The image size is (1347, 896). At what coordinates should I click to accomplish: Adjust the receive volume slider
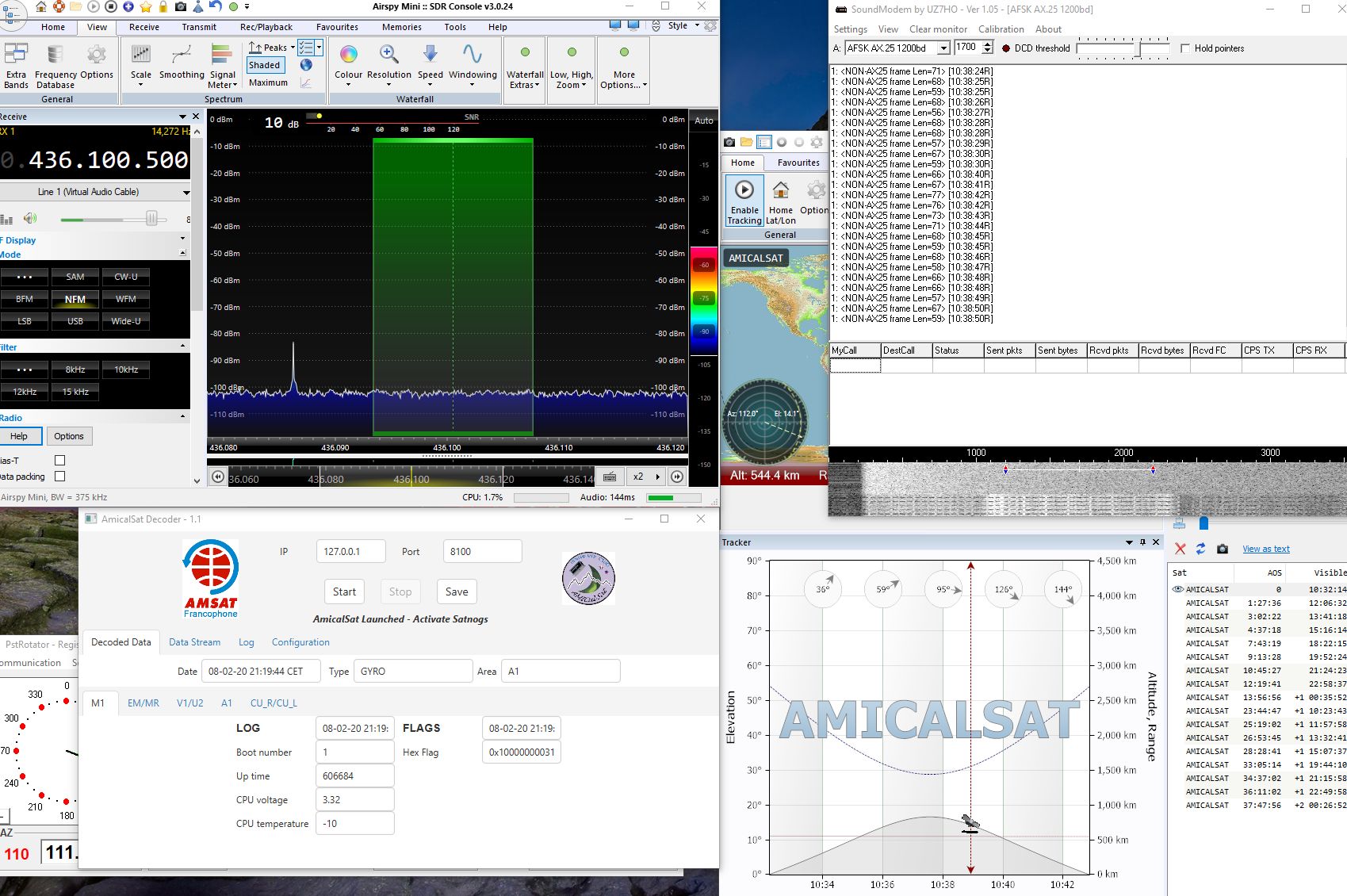[151, 217]
